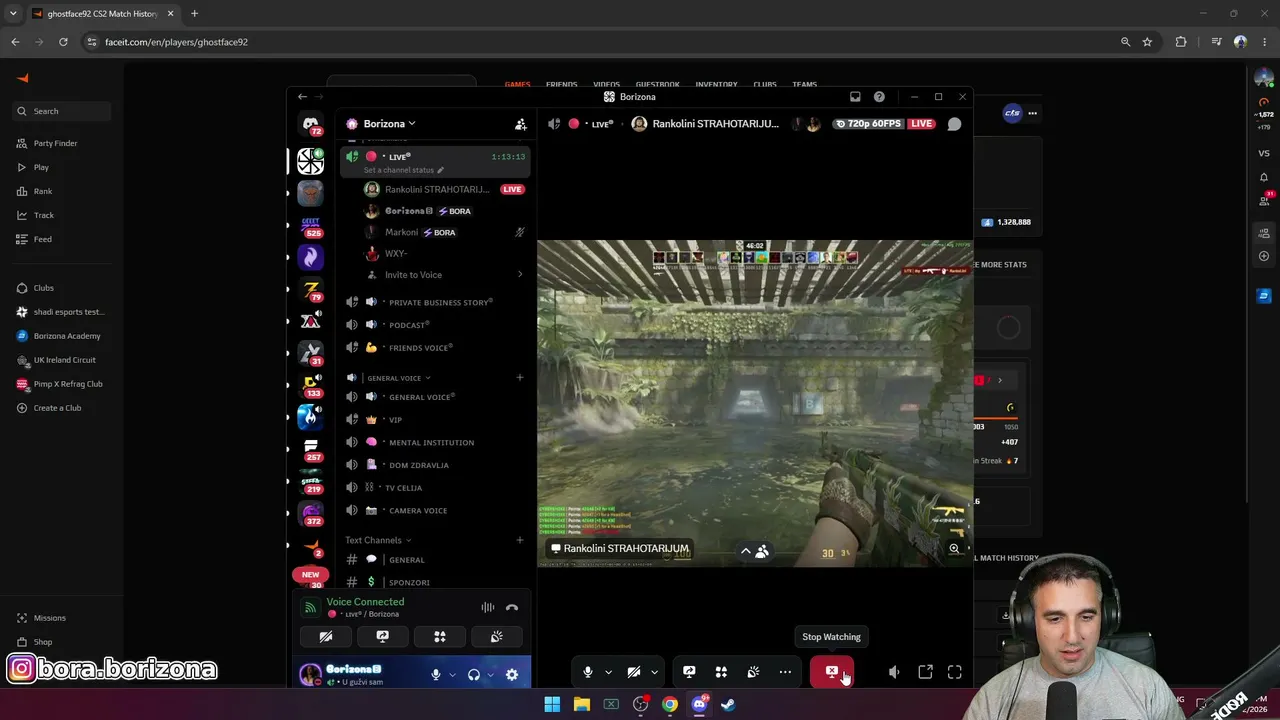Collapse the General Voice category

pyautogui.click(x=398, y=378)
